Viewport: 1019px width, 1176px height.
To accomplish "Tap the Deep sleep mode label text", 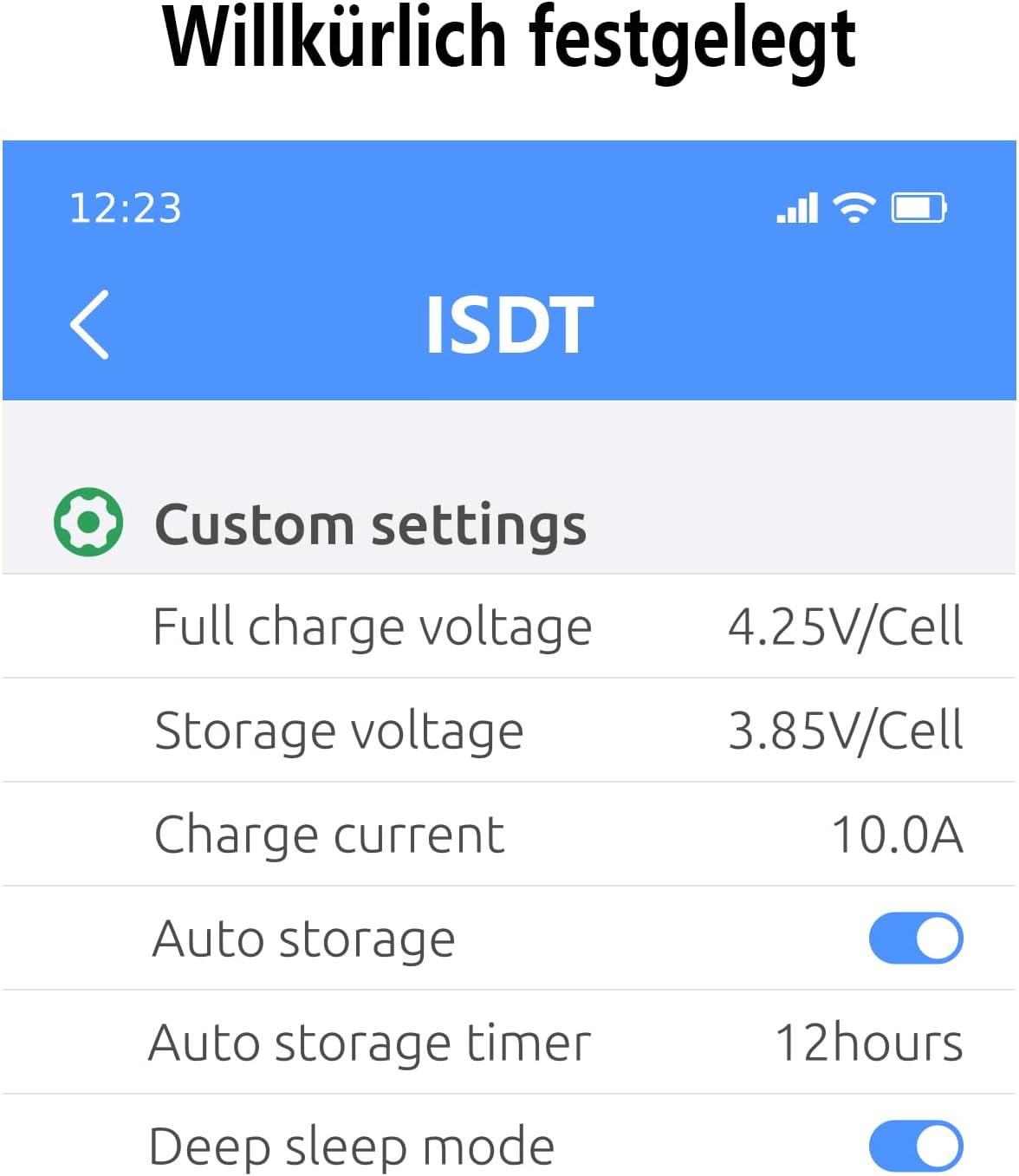I will [x=352, y=1147].
